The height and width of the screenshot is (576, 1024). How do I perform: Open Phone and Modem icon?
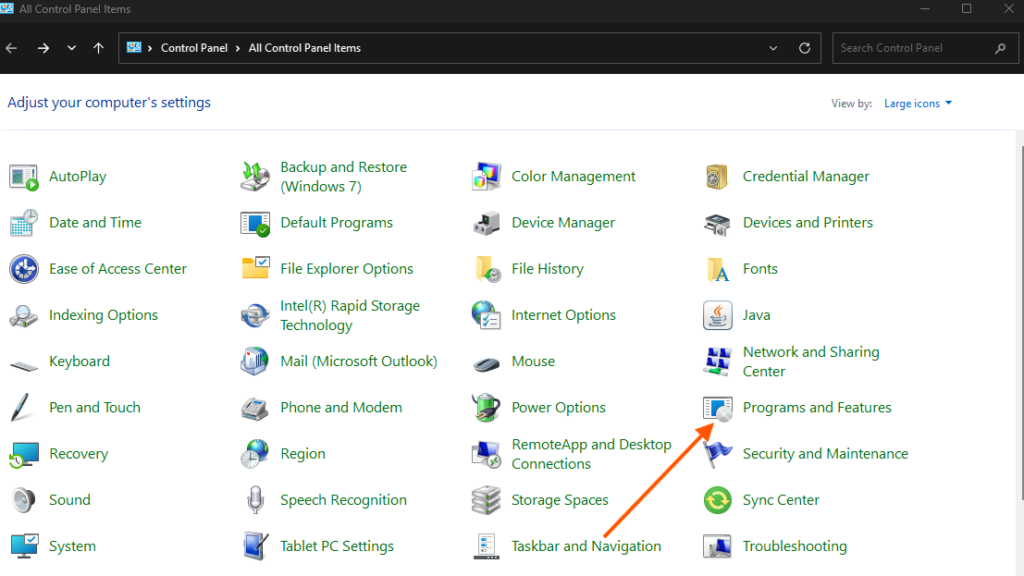tap(255, 409)
